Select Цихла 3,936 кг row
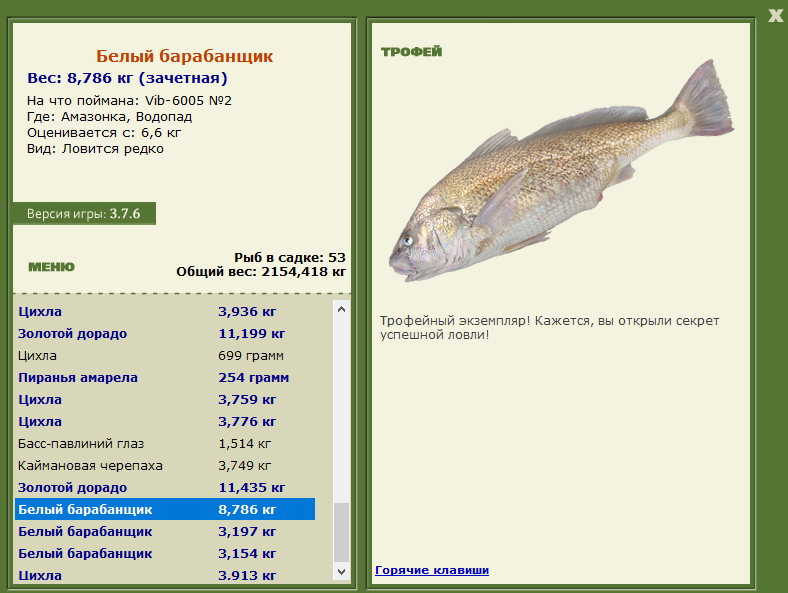This screenshot has height=593, width=788. point(165,312)
